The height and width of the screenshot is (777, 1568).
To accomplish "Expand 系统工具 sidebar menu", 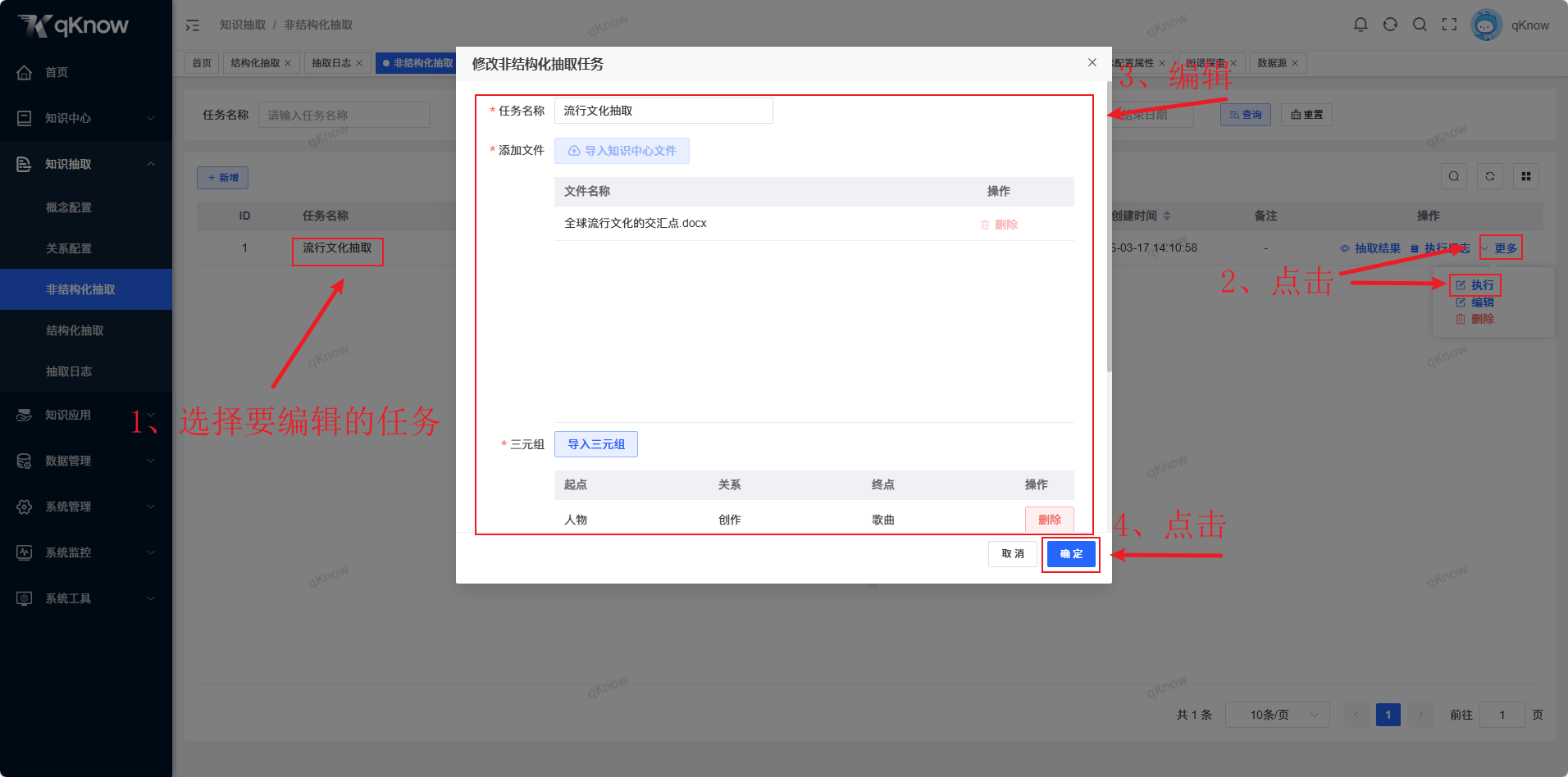I will pyautogui.click(x=86, y=598).
